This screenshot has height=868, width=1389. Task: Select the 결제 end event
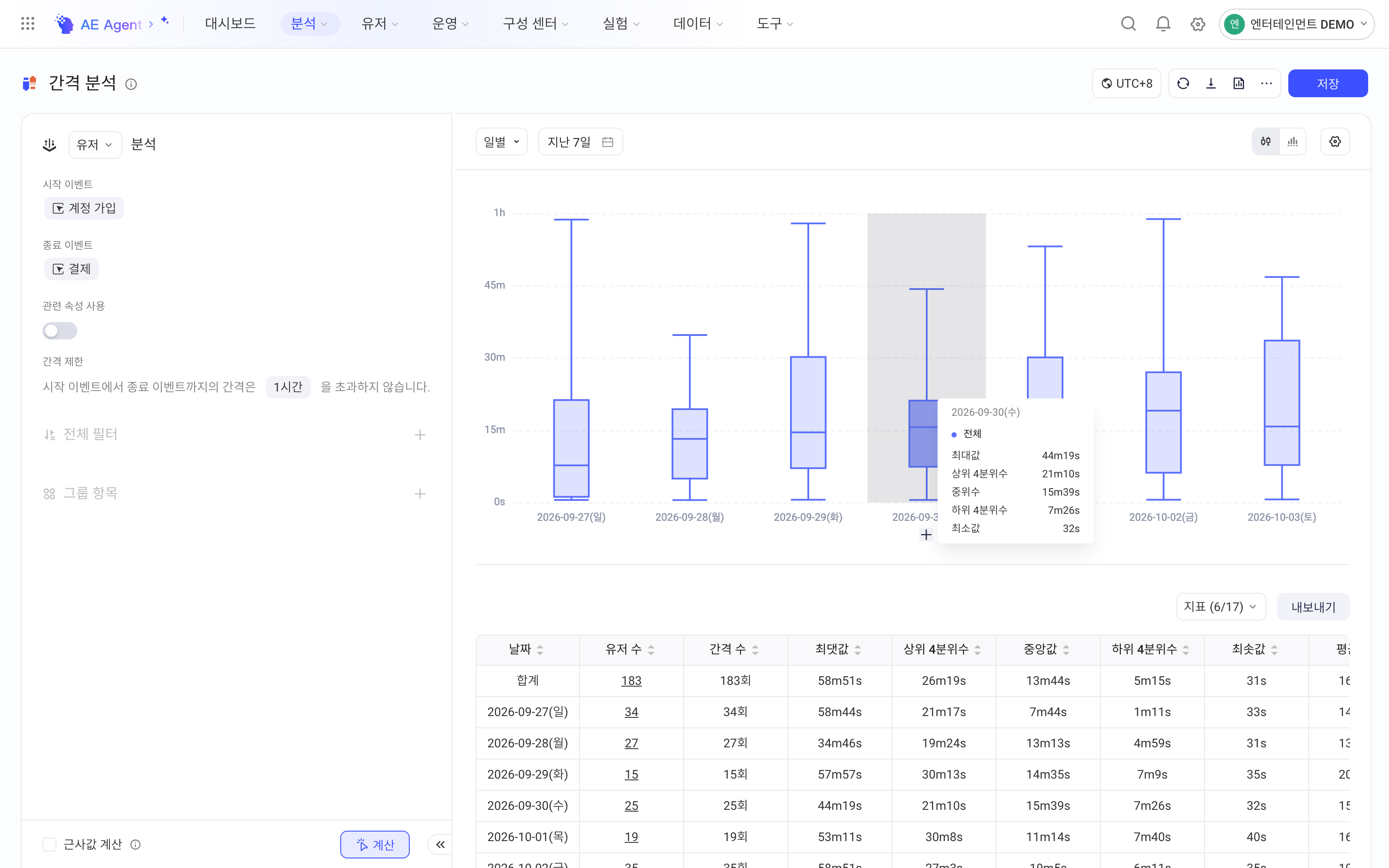(71, 269)
